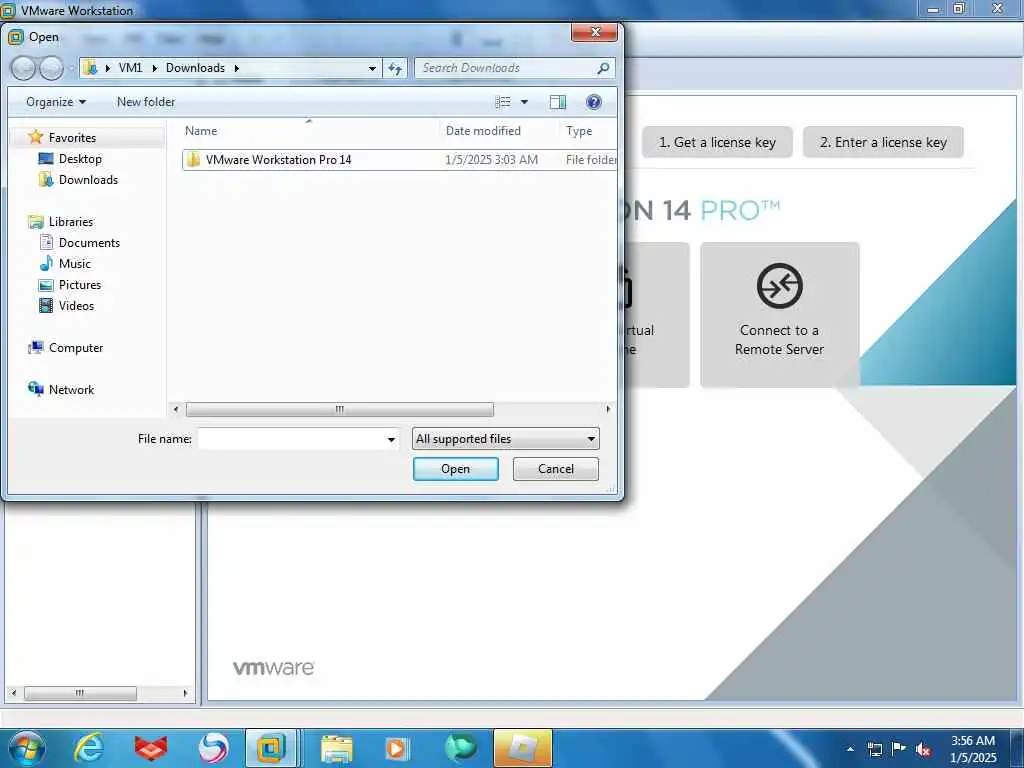Click the Forward navigation arrow in Open dialog
This screenshot has height=768, width=1024.
[x=52, y=68]
